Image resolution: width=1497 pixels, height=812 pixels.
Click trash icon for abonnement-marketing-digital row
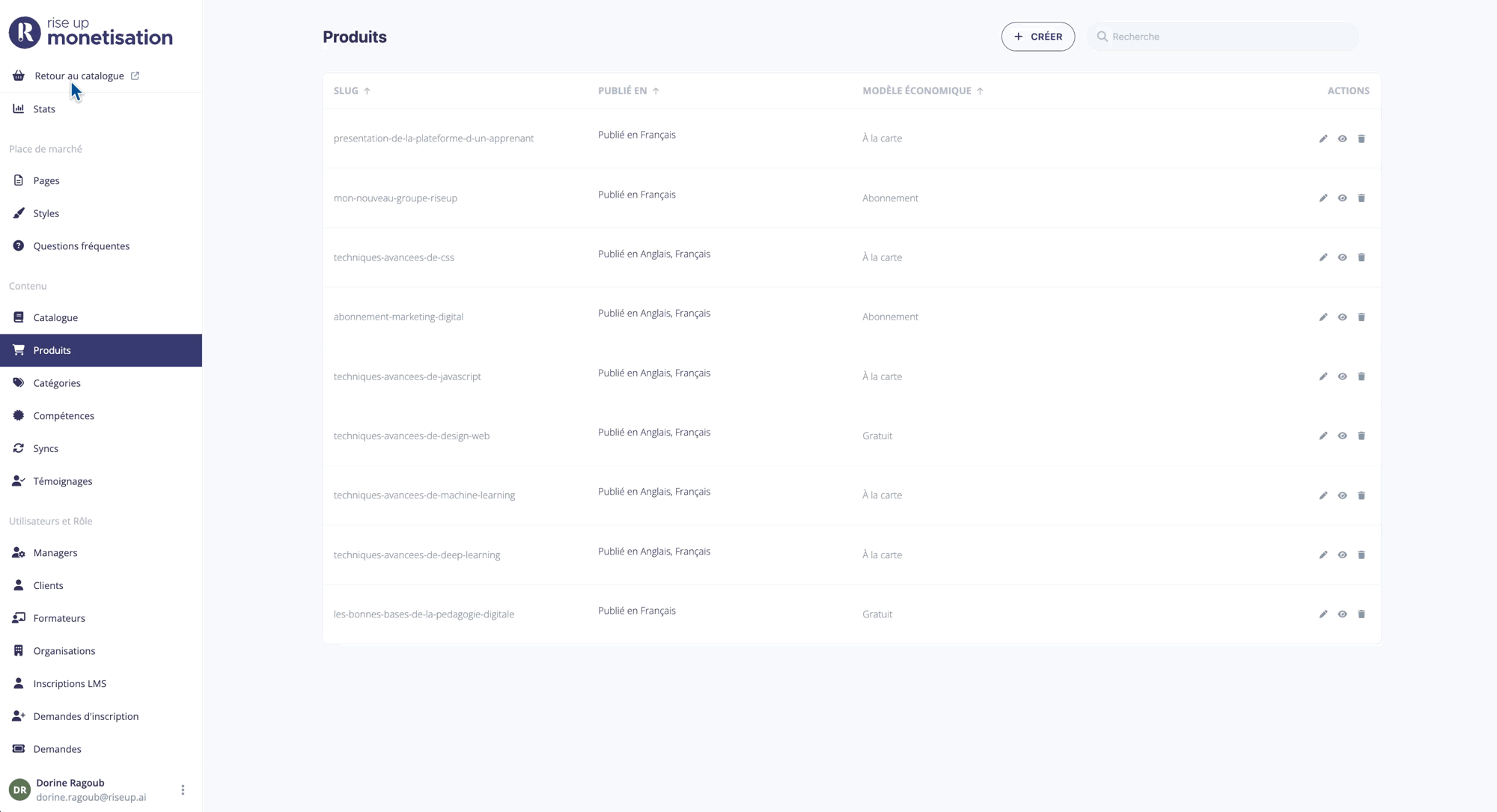(1361, 317)
